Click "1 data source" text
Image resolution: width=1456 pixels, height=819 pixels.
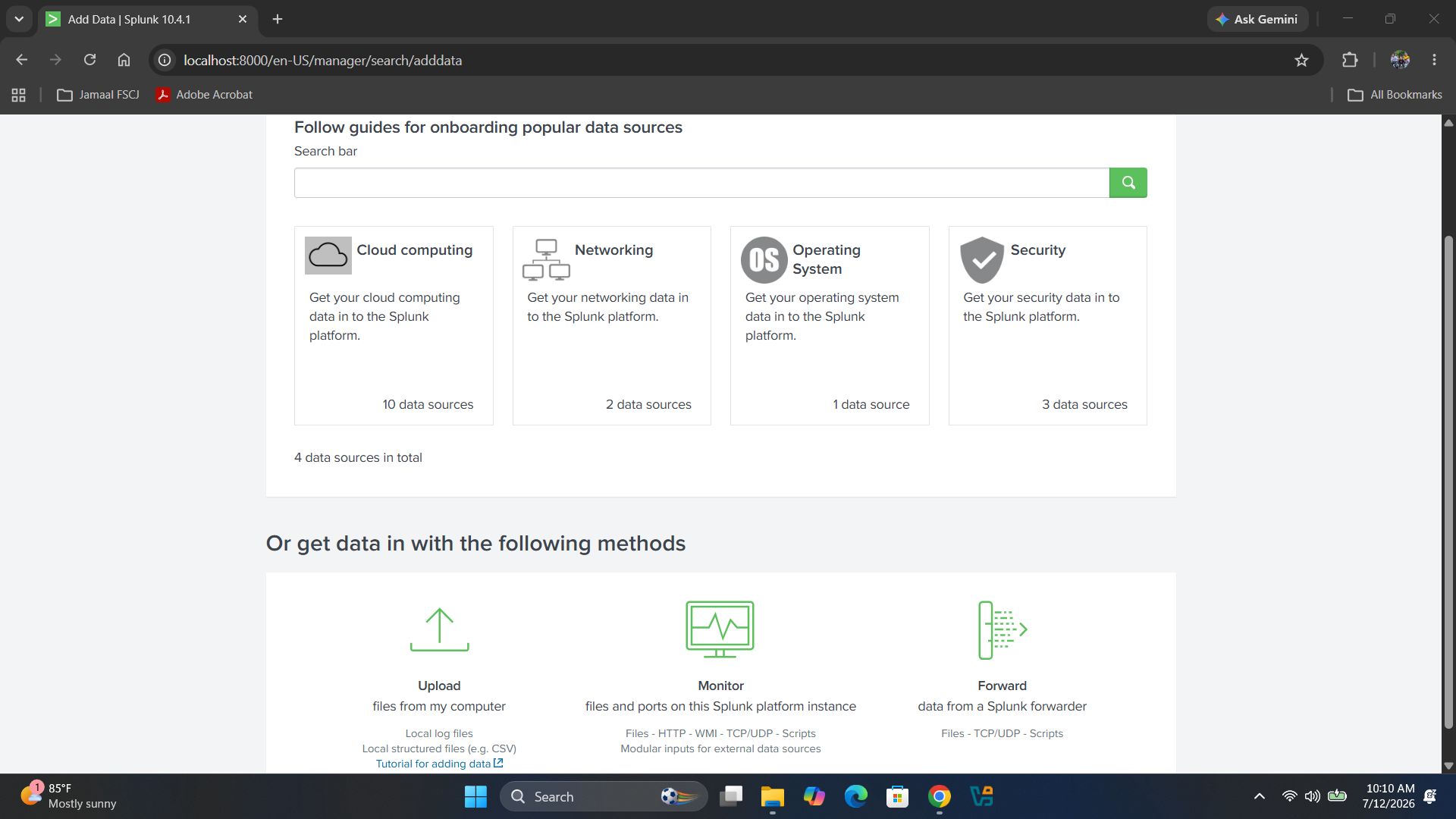(x=871, y=405)
